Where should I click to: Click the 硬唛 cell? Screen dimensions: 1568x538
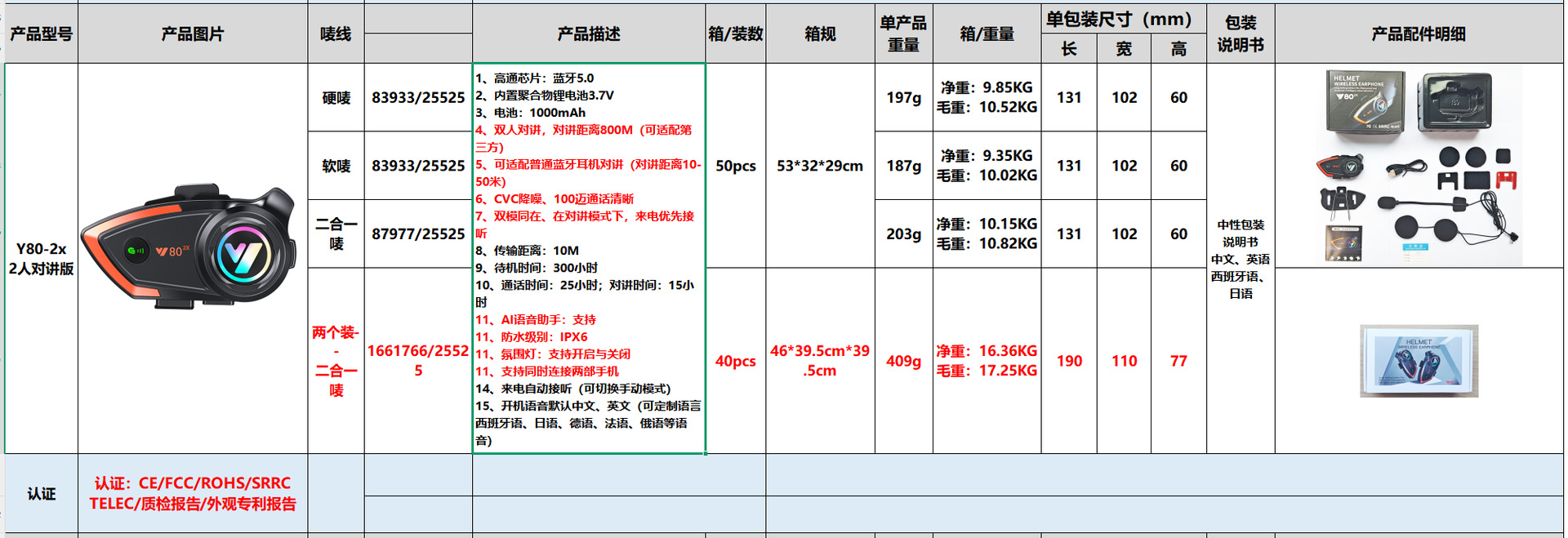pyautogui.click(x=336, y=97)
